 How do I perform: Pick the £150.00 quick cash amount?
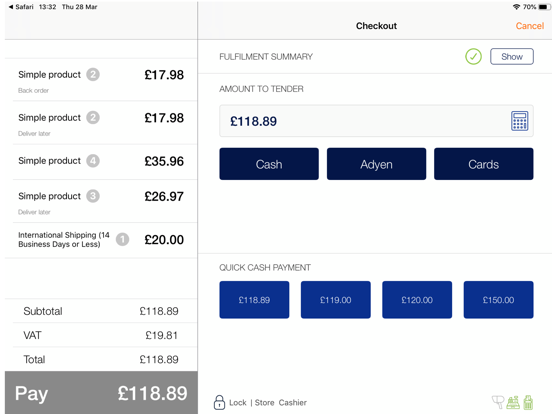498,300
